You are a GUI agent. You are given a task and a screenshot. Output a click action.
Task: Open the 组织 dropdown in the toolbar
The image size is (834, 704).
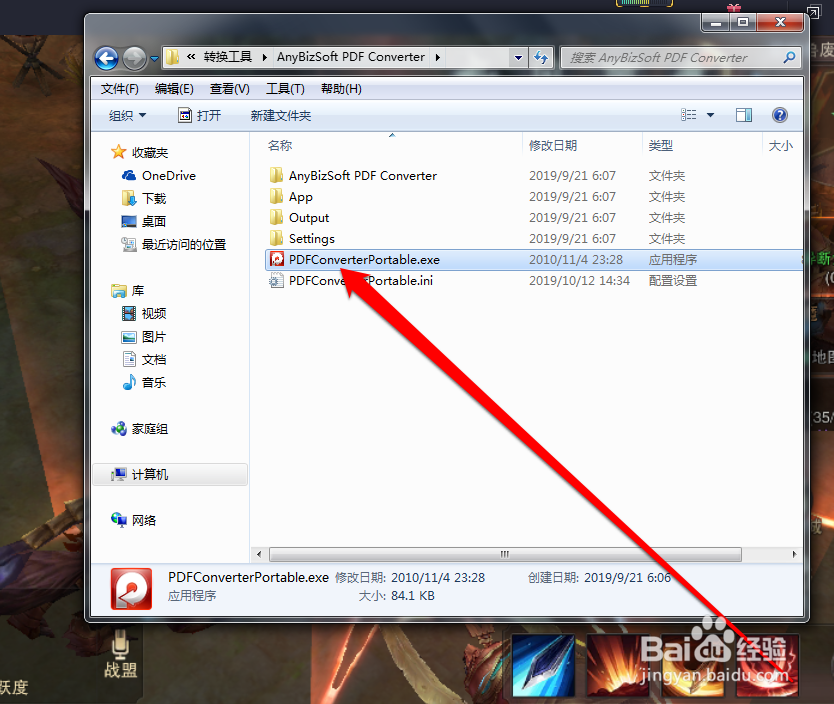coord(127,115)
